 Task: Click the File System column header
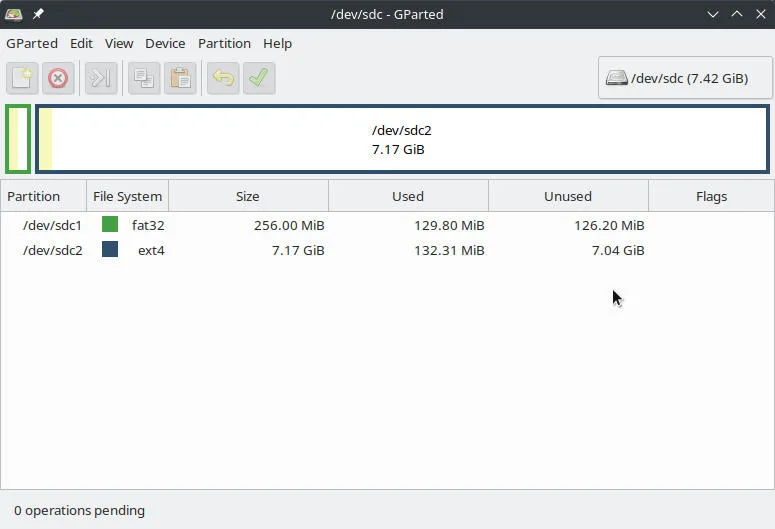tap(127, 196)
